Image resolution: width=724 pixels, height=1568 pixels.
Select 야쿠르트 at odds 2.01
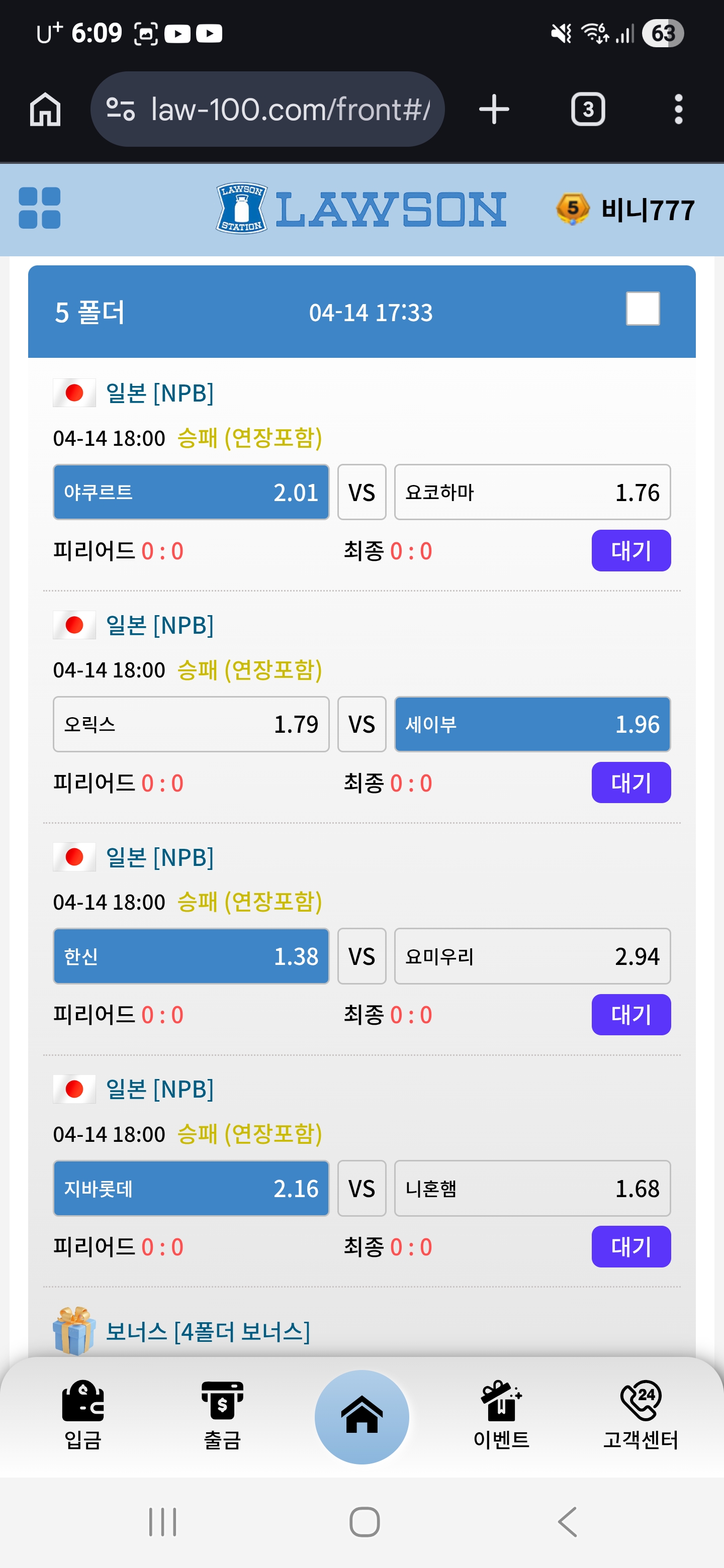coord(191,492)
